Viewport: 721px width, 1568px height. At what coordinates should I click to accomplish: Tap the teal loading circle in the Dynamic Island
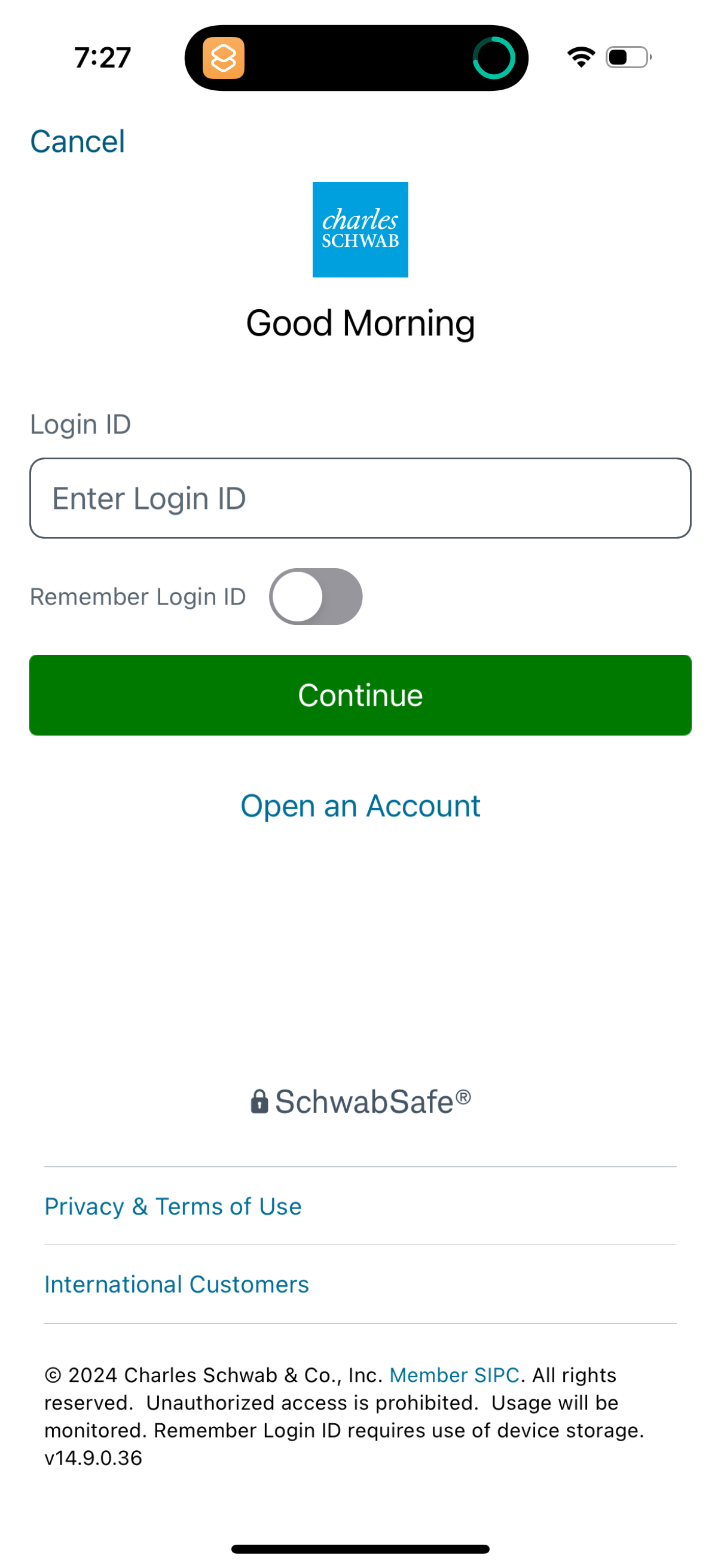(x=494, y=58)
